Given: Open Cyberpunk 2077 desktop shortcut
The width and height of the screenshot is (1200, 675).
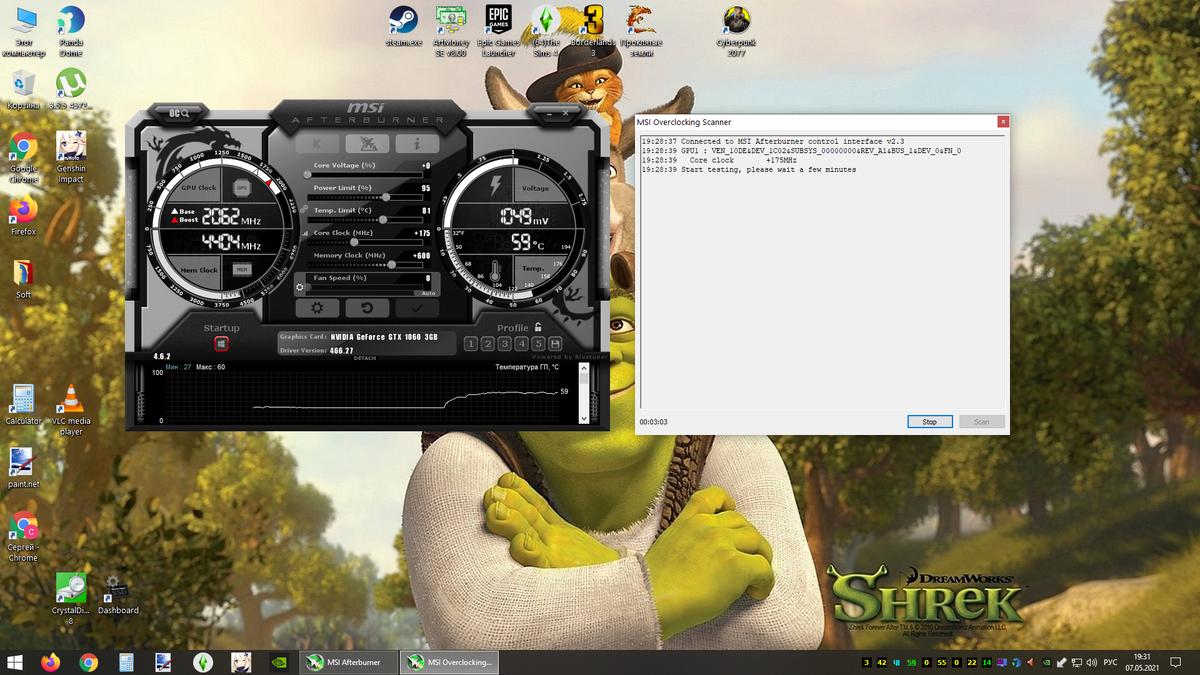Looking at the screenshot, I should tap(737, 30).
